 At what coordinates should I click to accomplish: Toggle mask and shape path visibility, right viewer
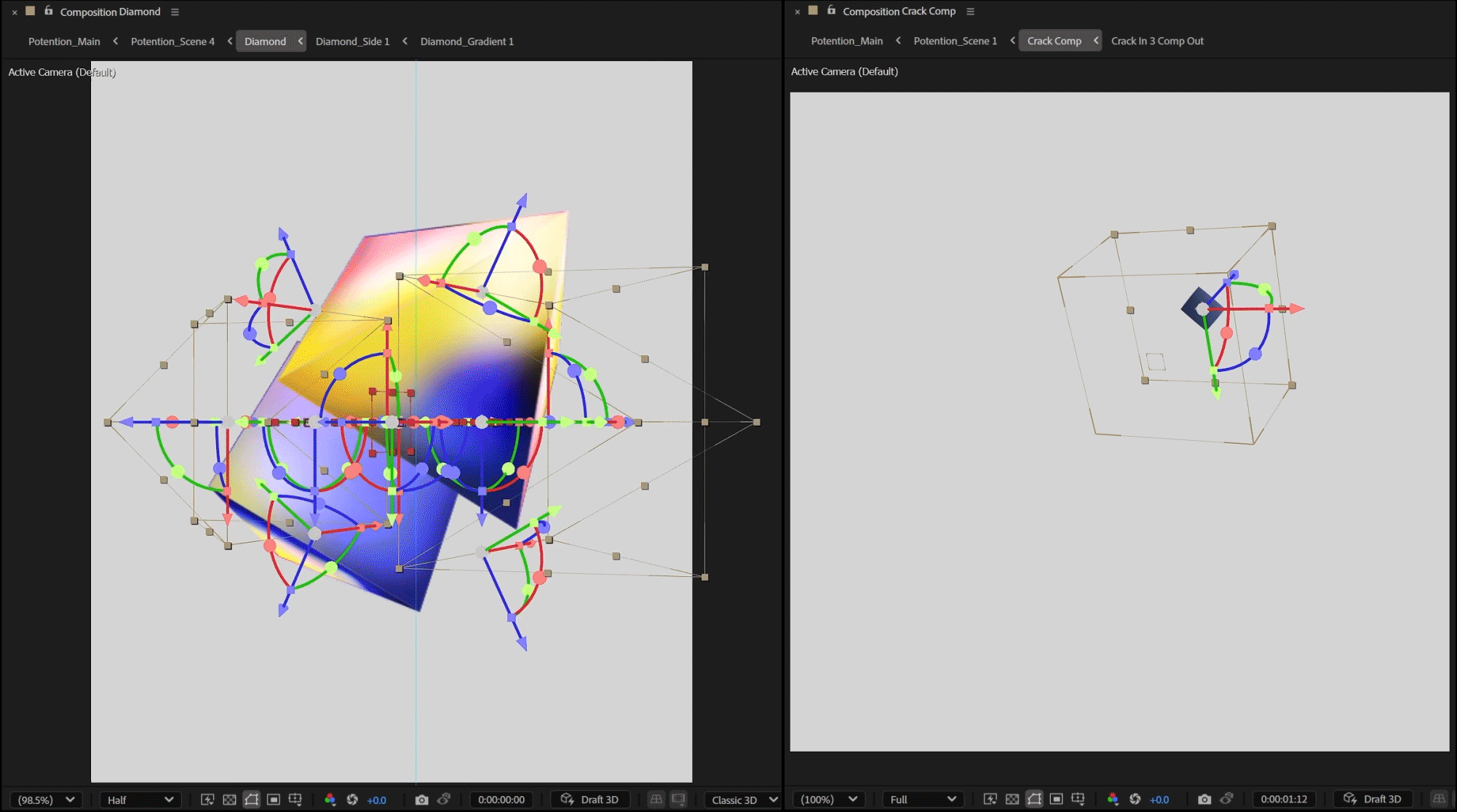tap(1034, 799)
